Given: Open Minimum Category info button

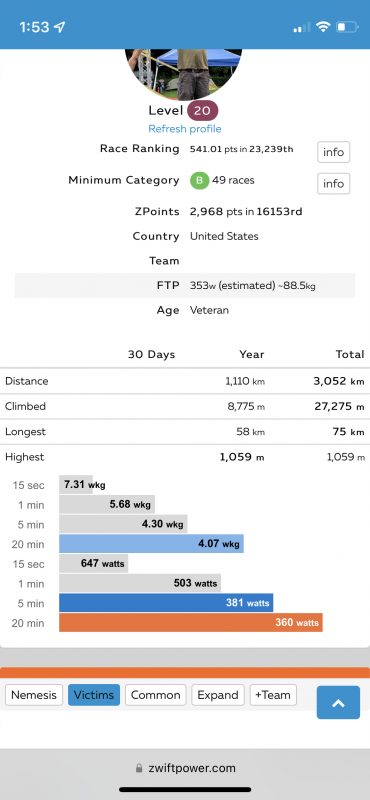Looking at the screenshot, I should pos(334,184).
